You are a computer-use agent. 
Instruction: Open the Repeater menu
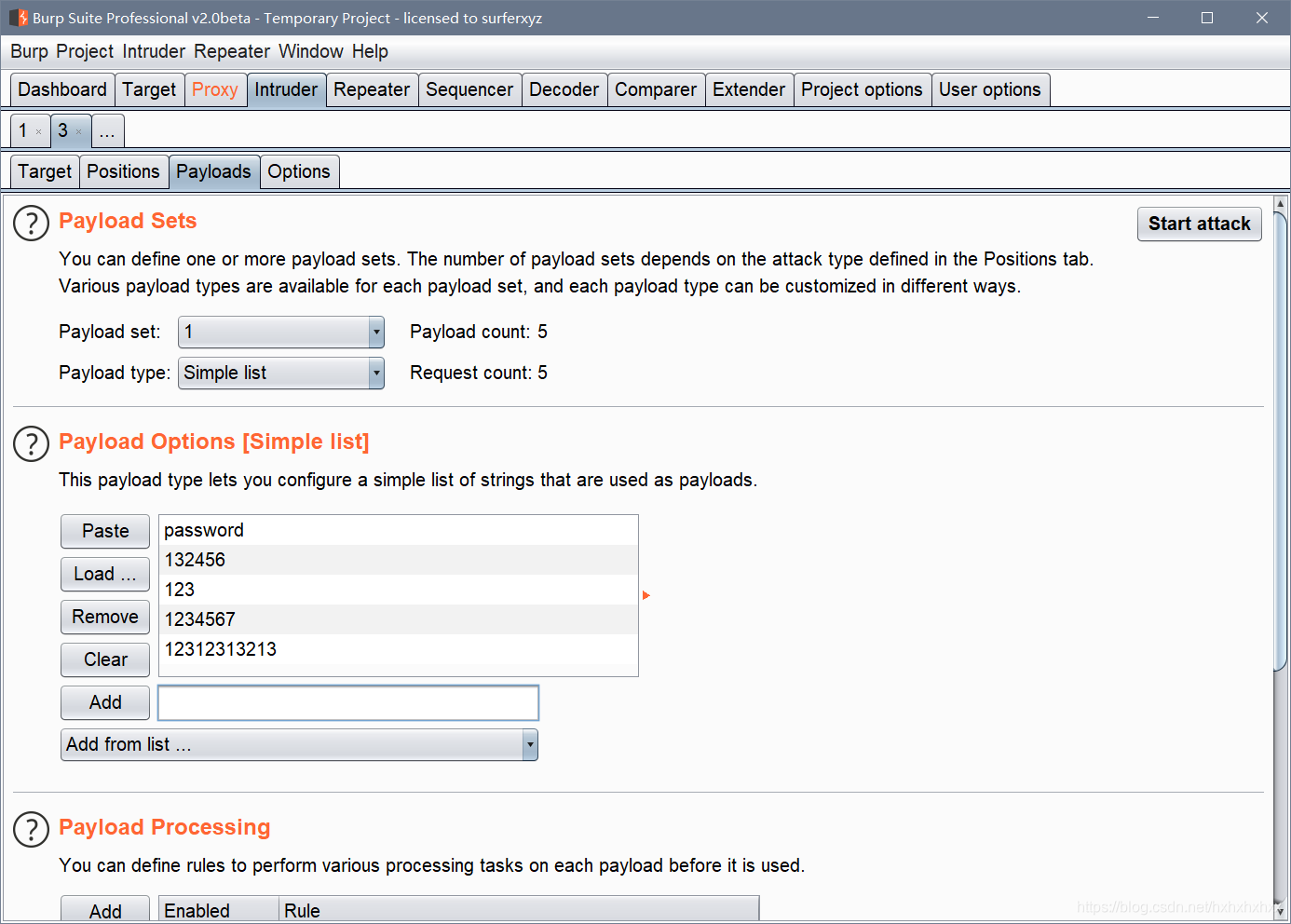[232, 51]
